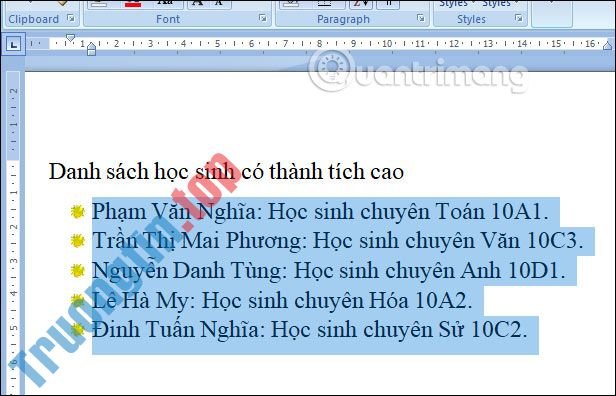616x396 pixels.
Task: Click the Paragraph group label
Action: click(x=343, y=19)
